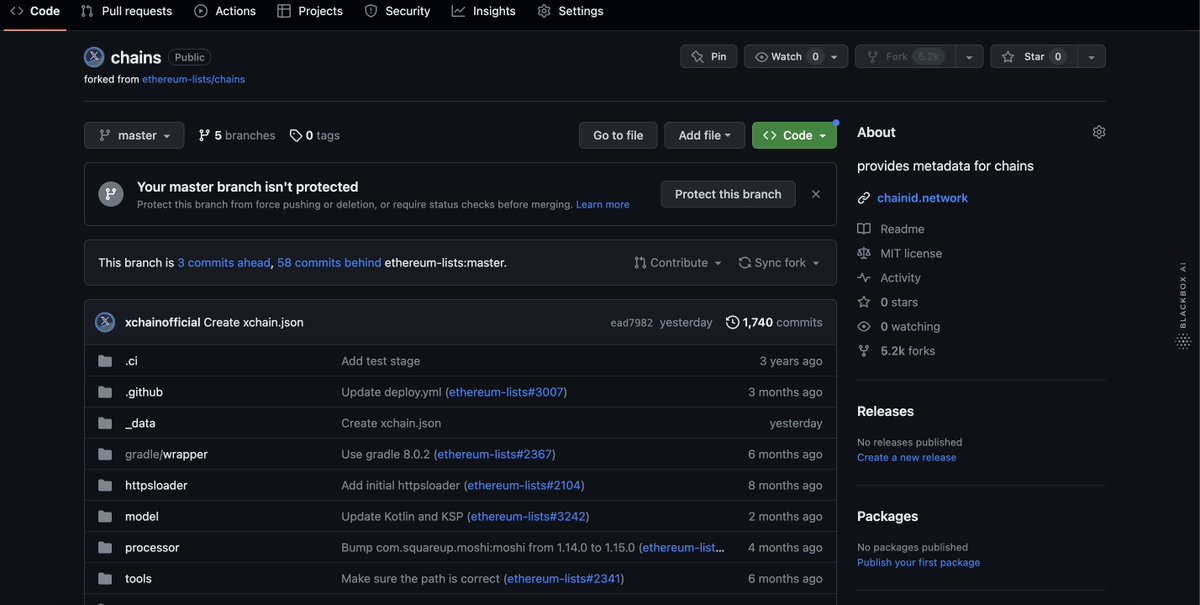Click the Watch button
1200x605 pixels.
[787, 57]
